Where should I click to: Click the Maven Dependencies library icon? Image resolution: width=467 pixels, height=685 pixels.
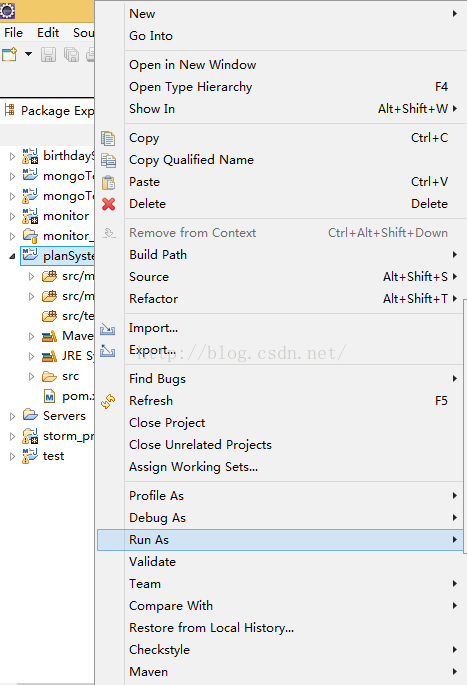pyautogui.click(x=49, y=336)
